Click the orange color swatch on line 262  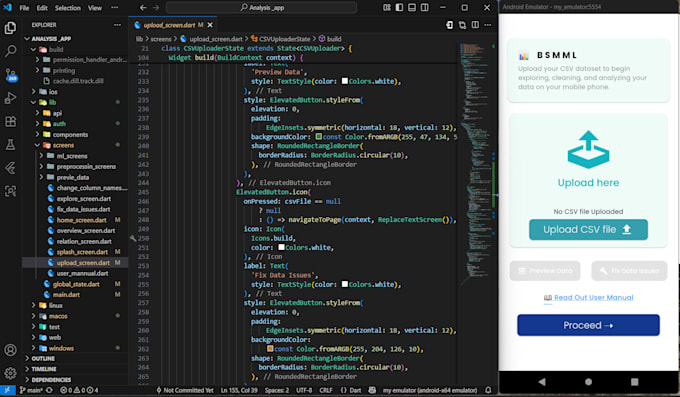point(270,349)
